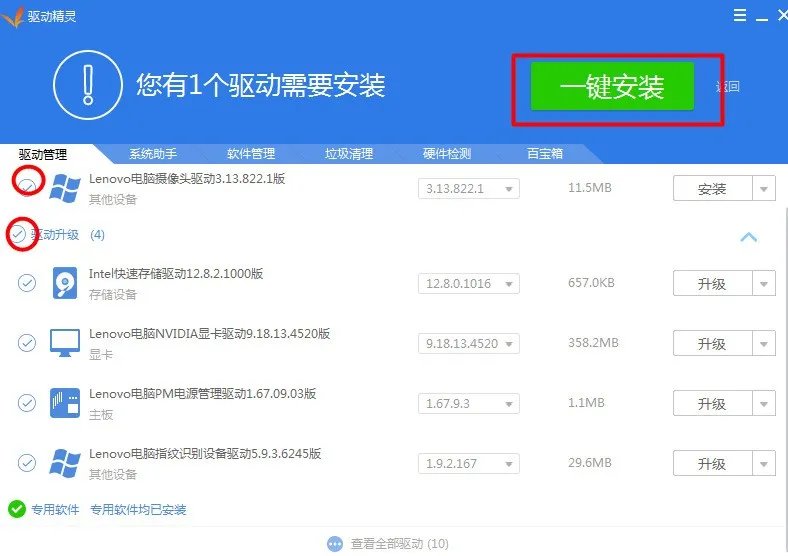This screenshot has width=788, height=556.
Task: Collapse the 驱动升级 section with chevron
Action: tap(748, 237)
